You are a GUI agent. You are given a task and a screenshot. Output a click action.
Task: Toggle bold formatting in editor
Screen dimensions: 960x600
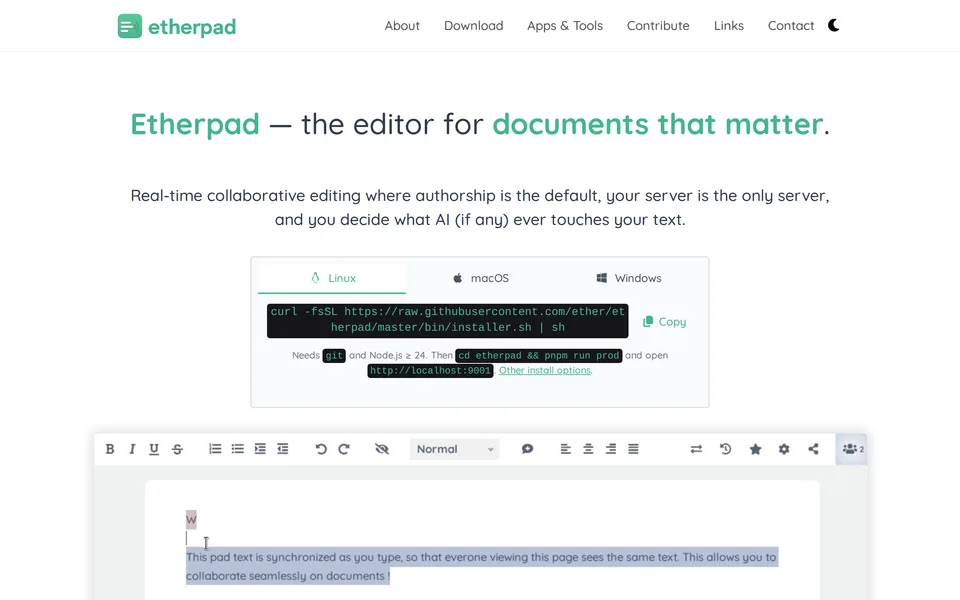click(x=110, y=449)
